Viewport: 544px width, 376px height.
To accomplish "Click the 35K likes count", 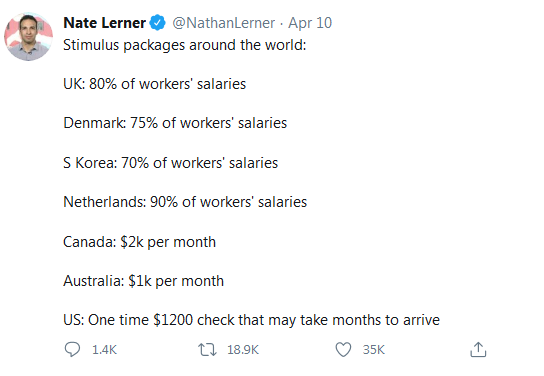I will tap(374, 350).
